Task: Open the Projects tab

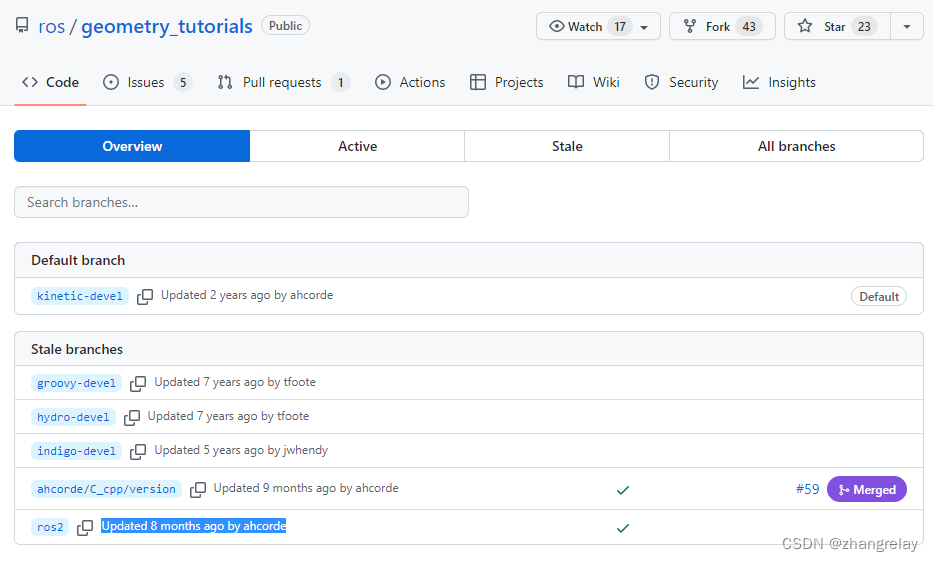Action: (506, 82)
